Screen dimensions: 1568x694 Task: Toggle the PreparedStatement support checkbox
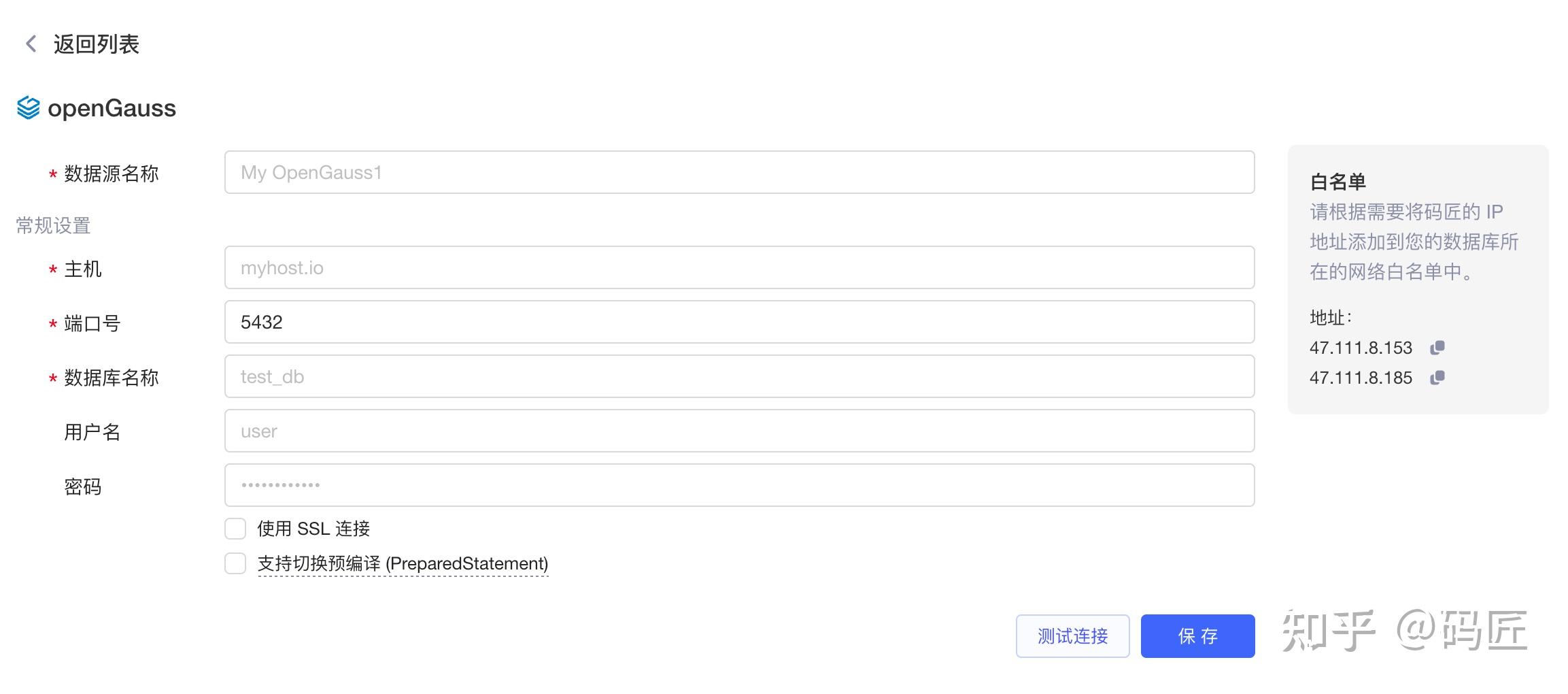coord(235,563)
